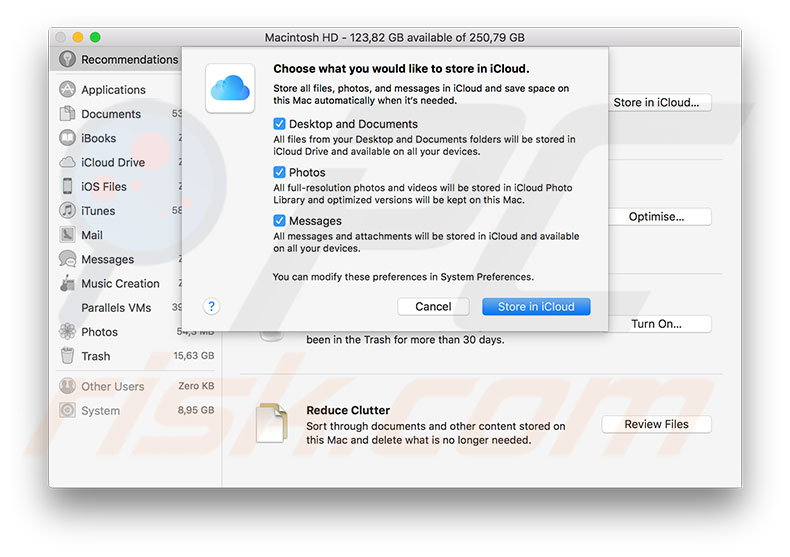Uncheck the Messages checkbox in dialog
This screenshot has height=557, width=790.
pyautogui.click(x=279, y=221)
